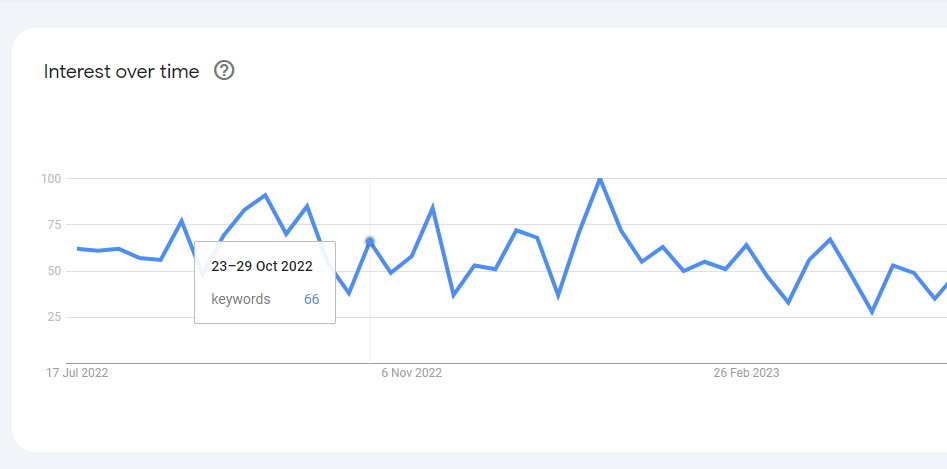Click the 26 Feb 2023 axis label

tap(746, 372)
